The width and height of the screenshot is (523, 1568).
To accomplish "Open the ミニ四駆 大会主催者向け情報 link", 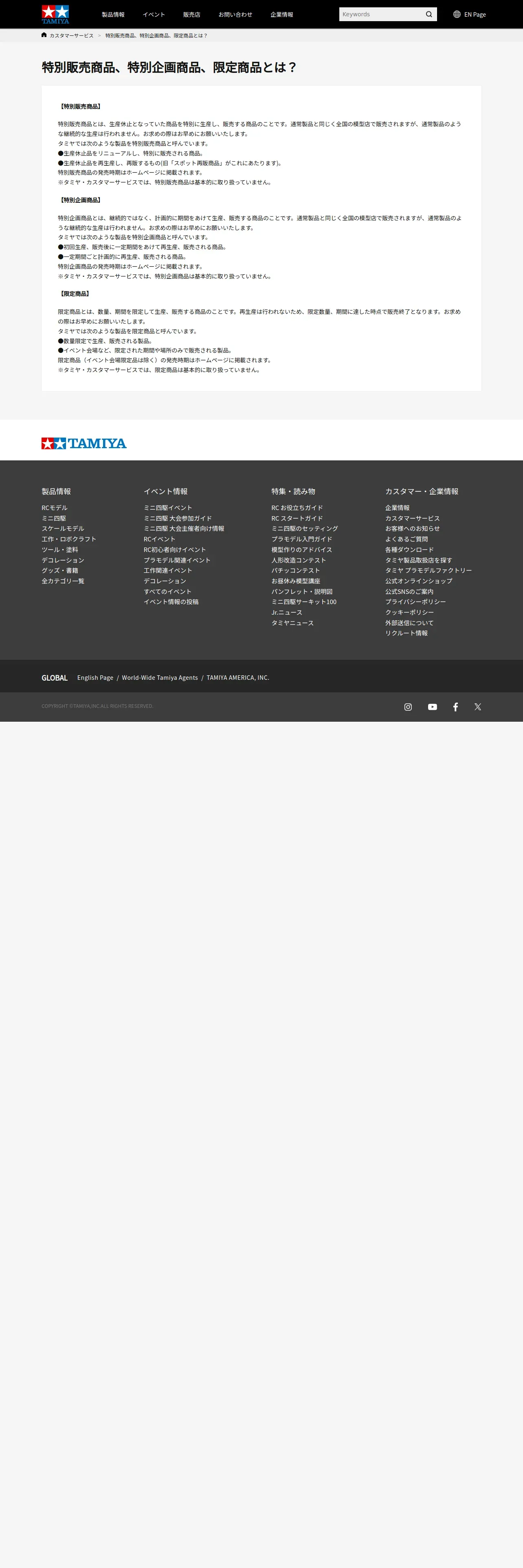I will point(184,528).
